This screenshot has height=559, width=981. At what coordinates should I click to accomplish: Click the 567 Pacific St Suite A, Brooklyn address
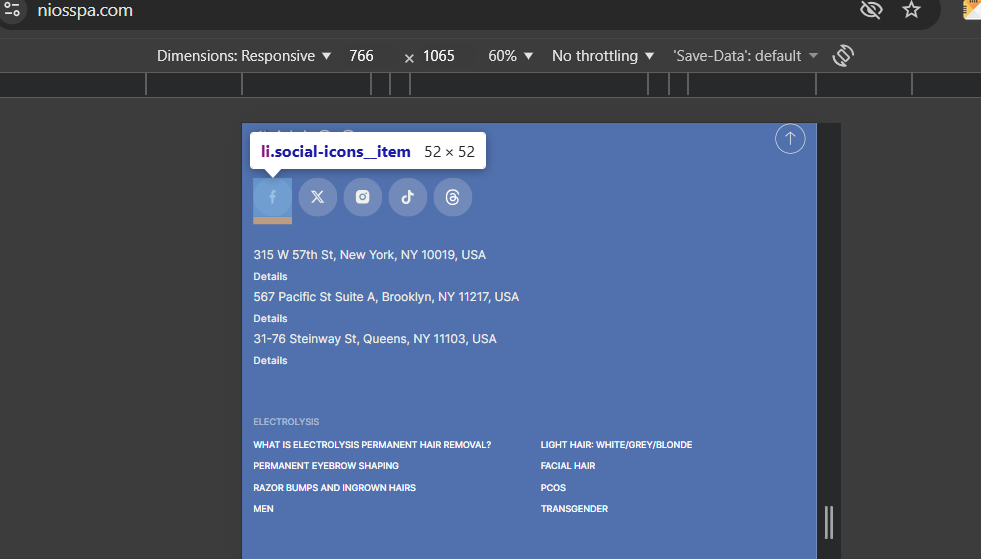(386, 297)
